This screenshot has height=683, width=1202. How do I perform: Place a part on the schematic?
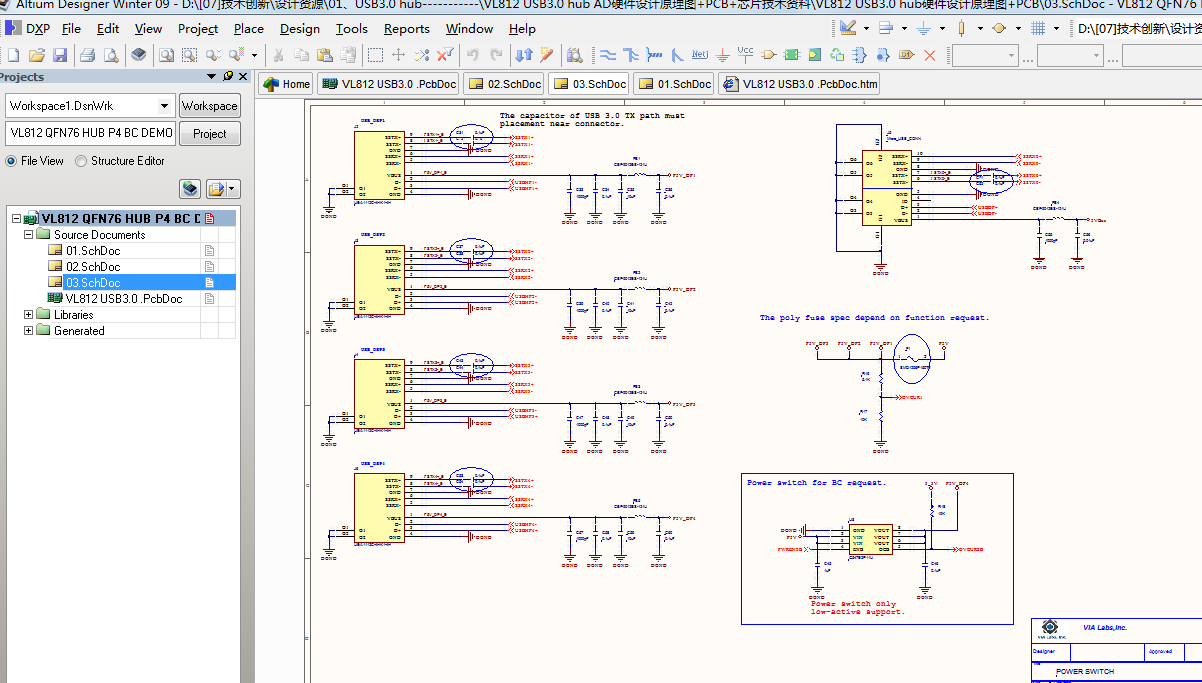pyautogui.click(x=768, y=55)
